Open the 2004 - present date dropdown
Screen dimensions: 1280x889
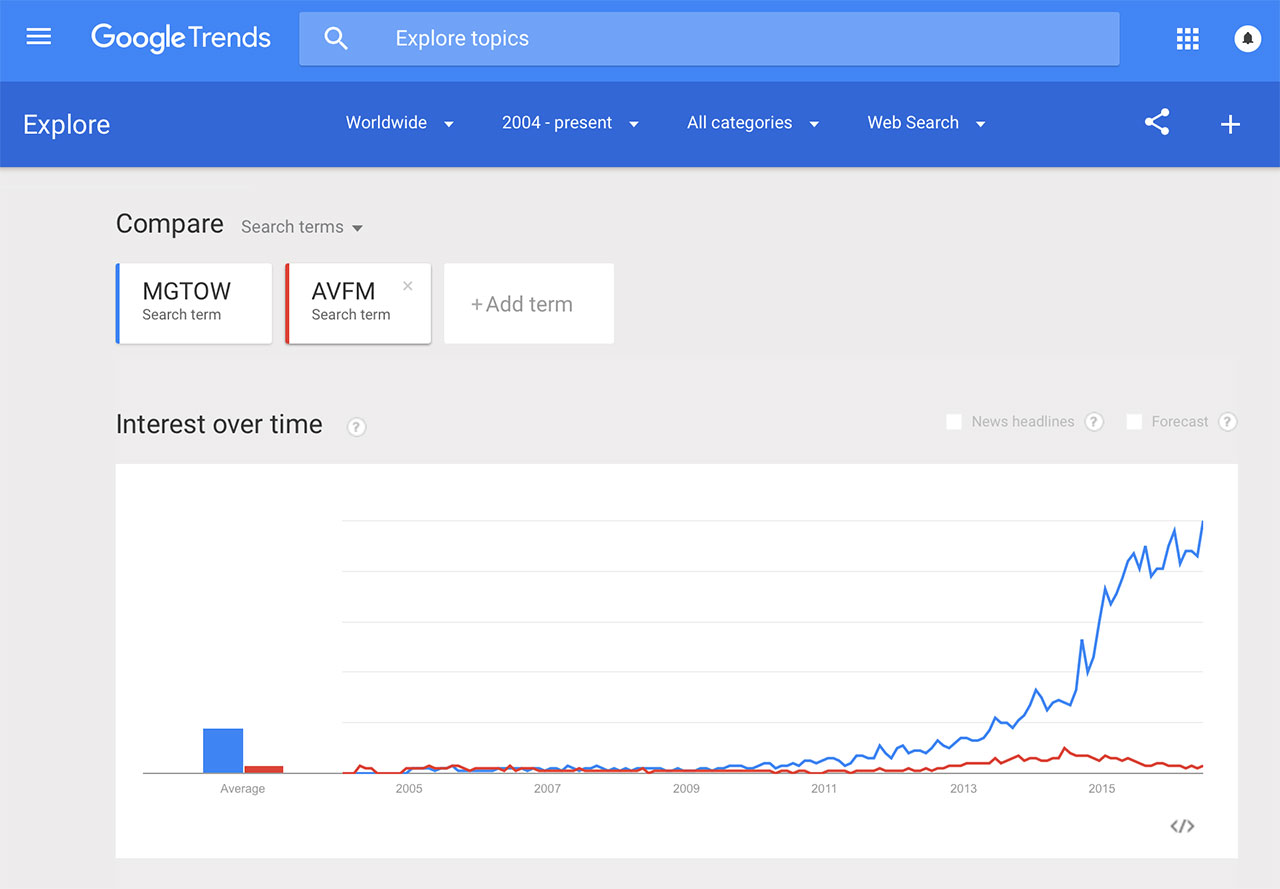tap(570, 123)
